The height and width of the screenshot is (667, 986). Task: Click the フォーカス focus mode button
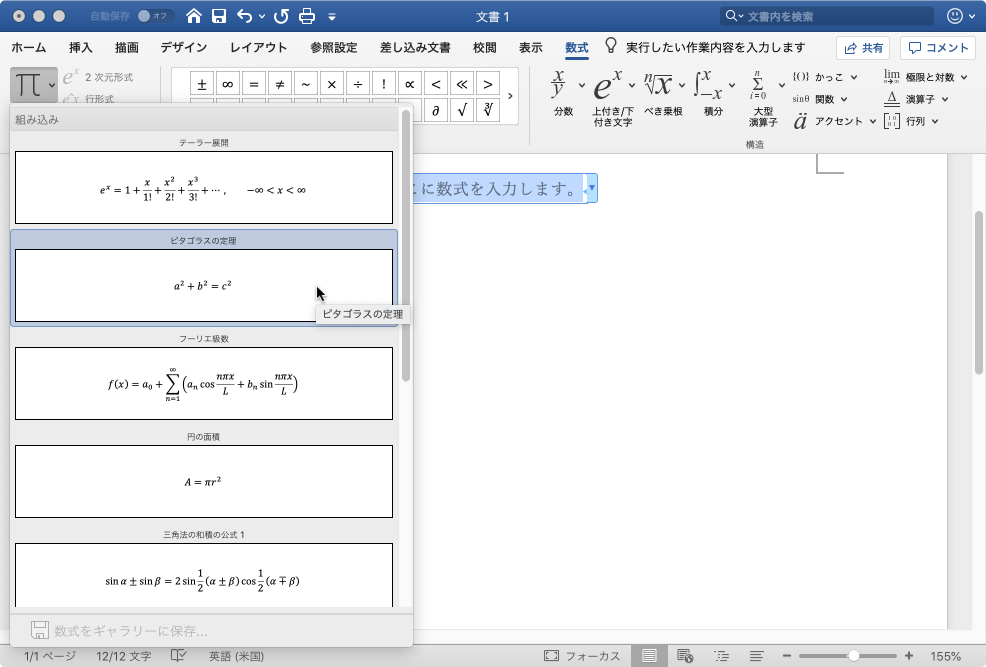point(582,656)
